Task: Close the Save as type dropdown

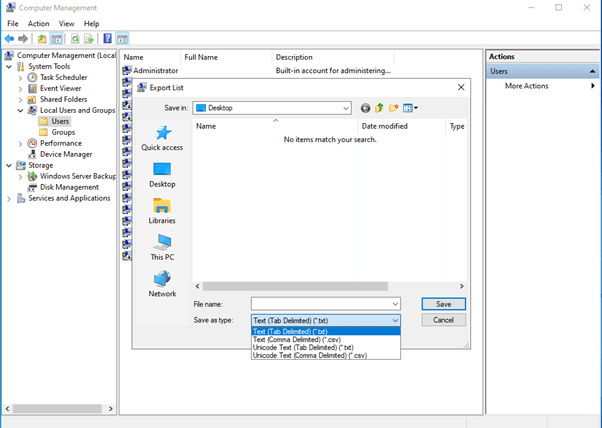Action: click(395, 320)
